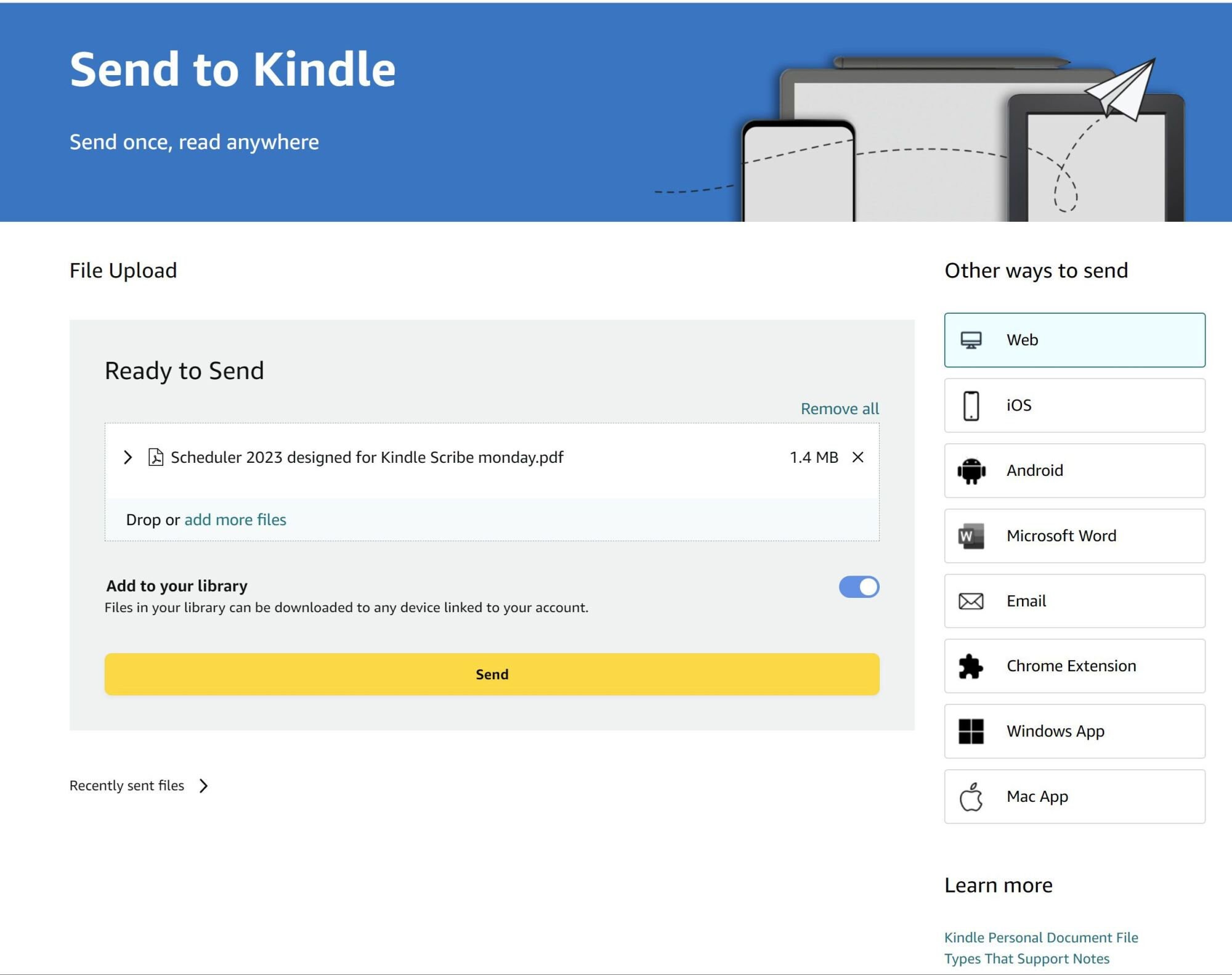
Task: Open Kindle Personal Document File Types That Support Notes
Action: (x=1041, y=947)
